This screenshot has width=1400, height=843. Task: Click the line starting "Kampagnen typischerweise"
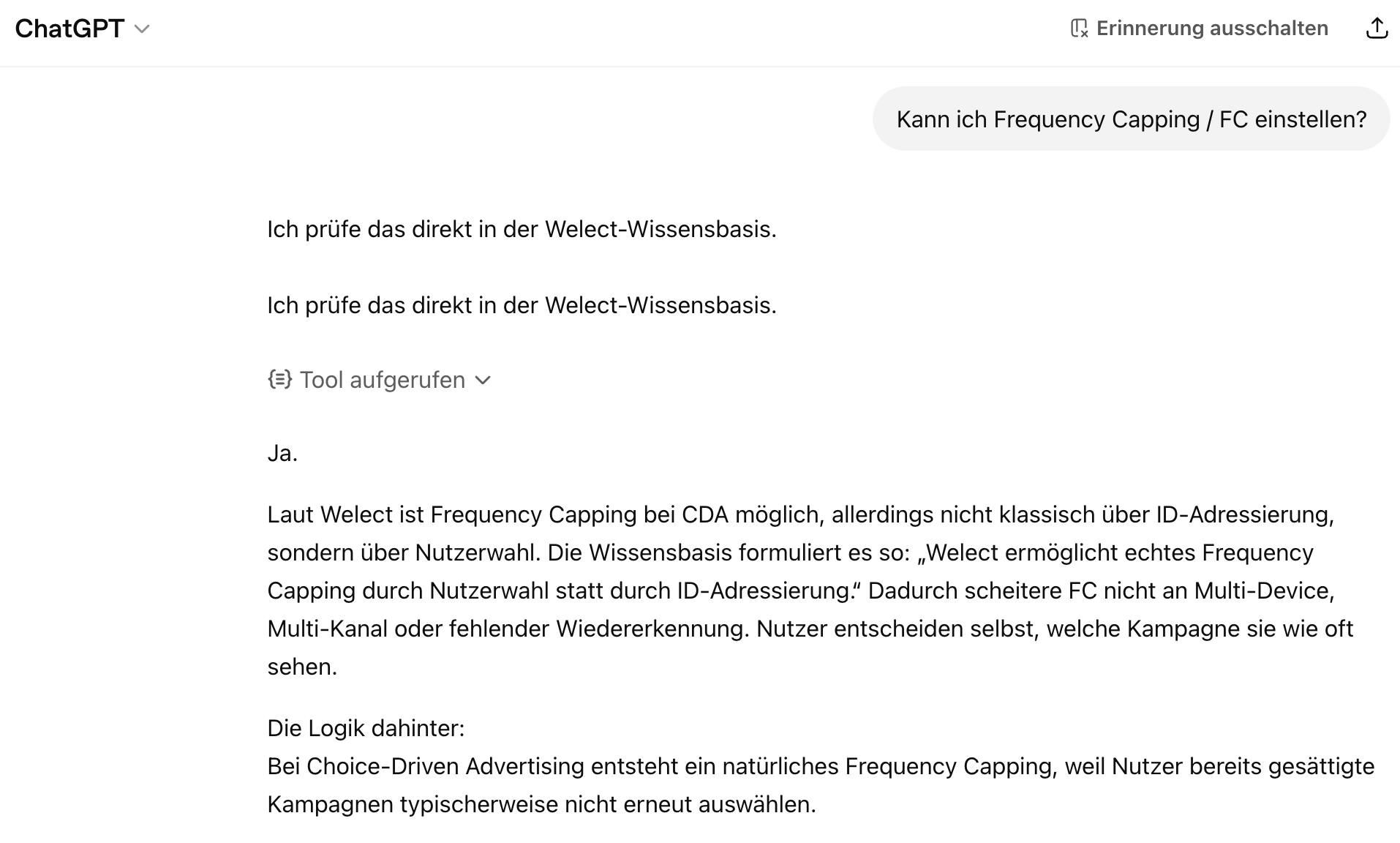point(541,804)
